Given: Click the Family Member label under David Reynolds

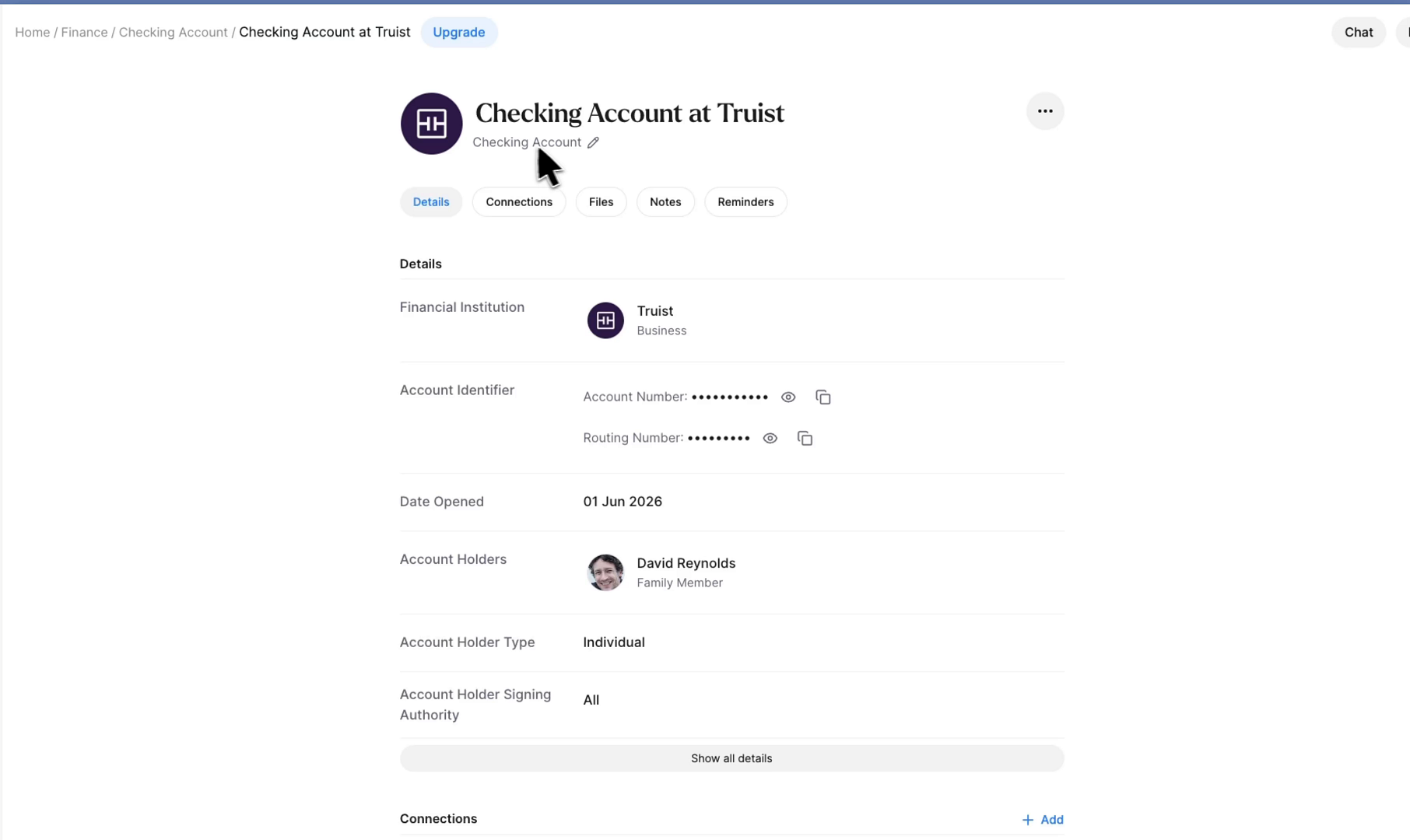Looking at the screenshot, I should tap(679, 583).
